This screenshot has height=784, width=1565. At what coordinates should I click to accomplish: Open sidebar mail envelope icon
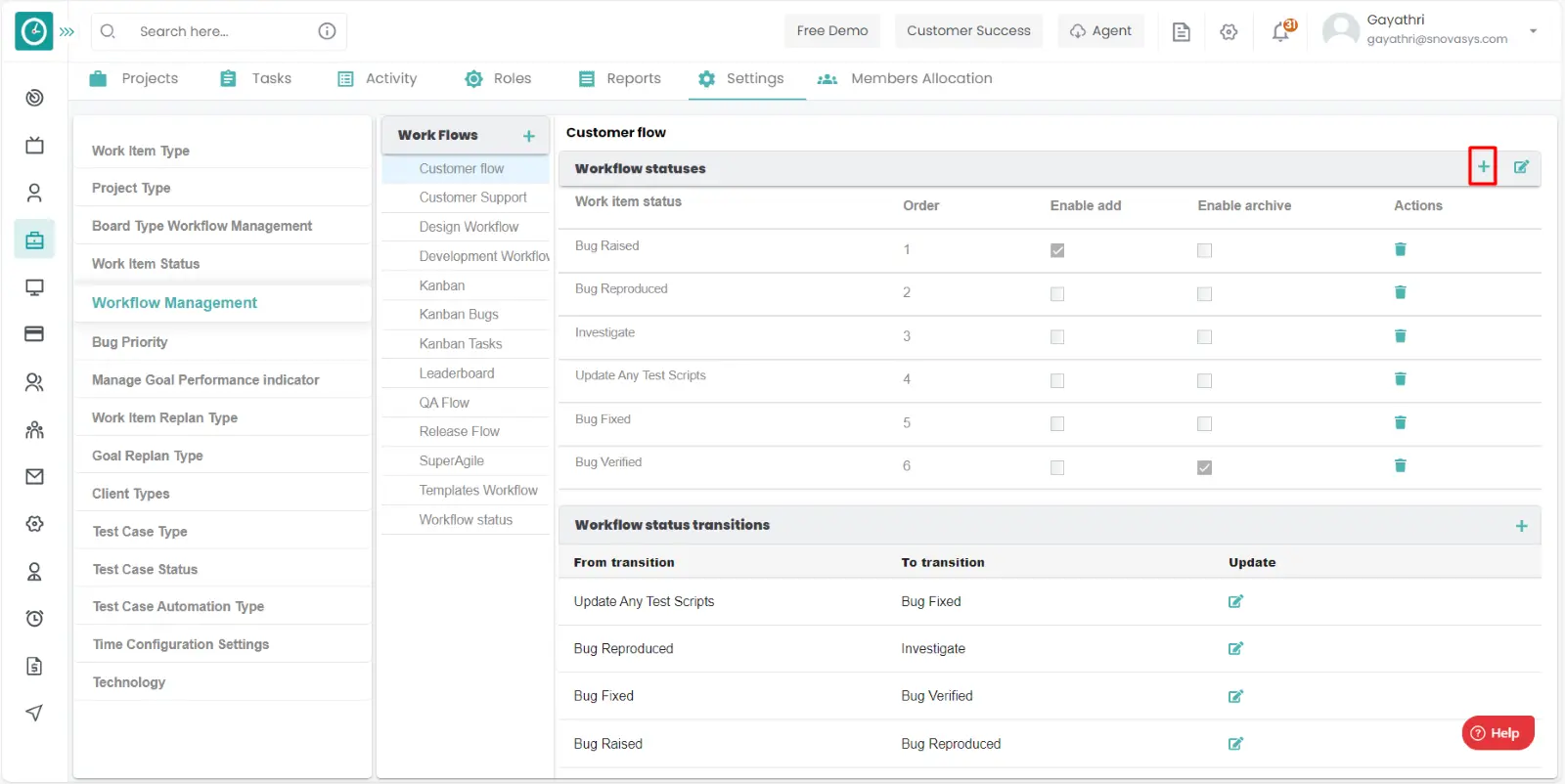pyautogui.click(x=34, y=477)
